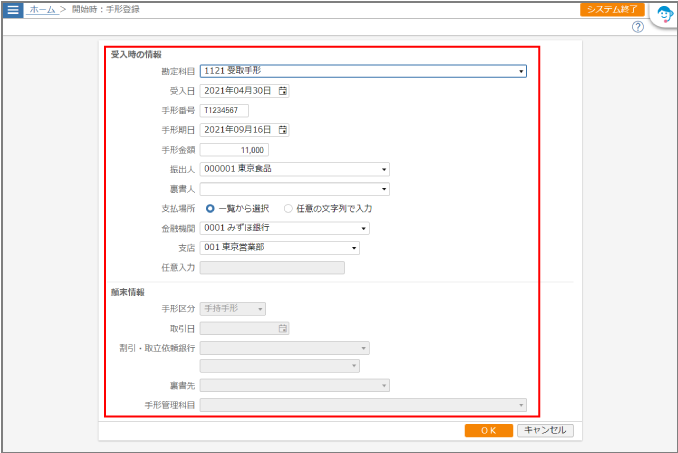Screen dimensions: 678x453
Task: Click the 手形期日 date field
Action: [x=238, y=130]
